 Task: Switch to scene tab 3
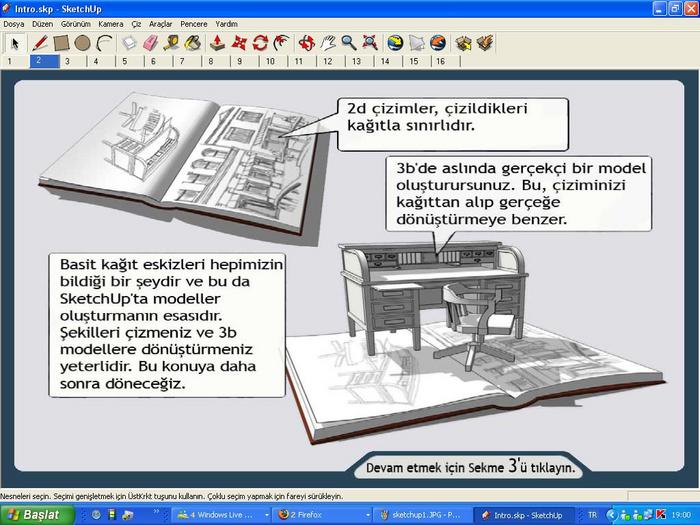(x=68, y=61)
